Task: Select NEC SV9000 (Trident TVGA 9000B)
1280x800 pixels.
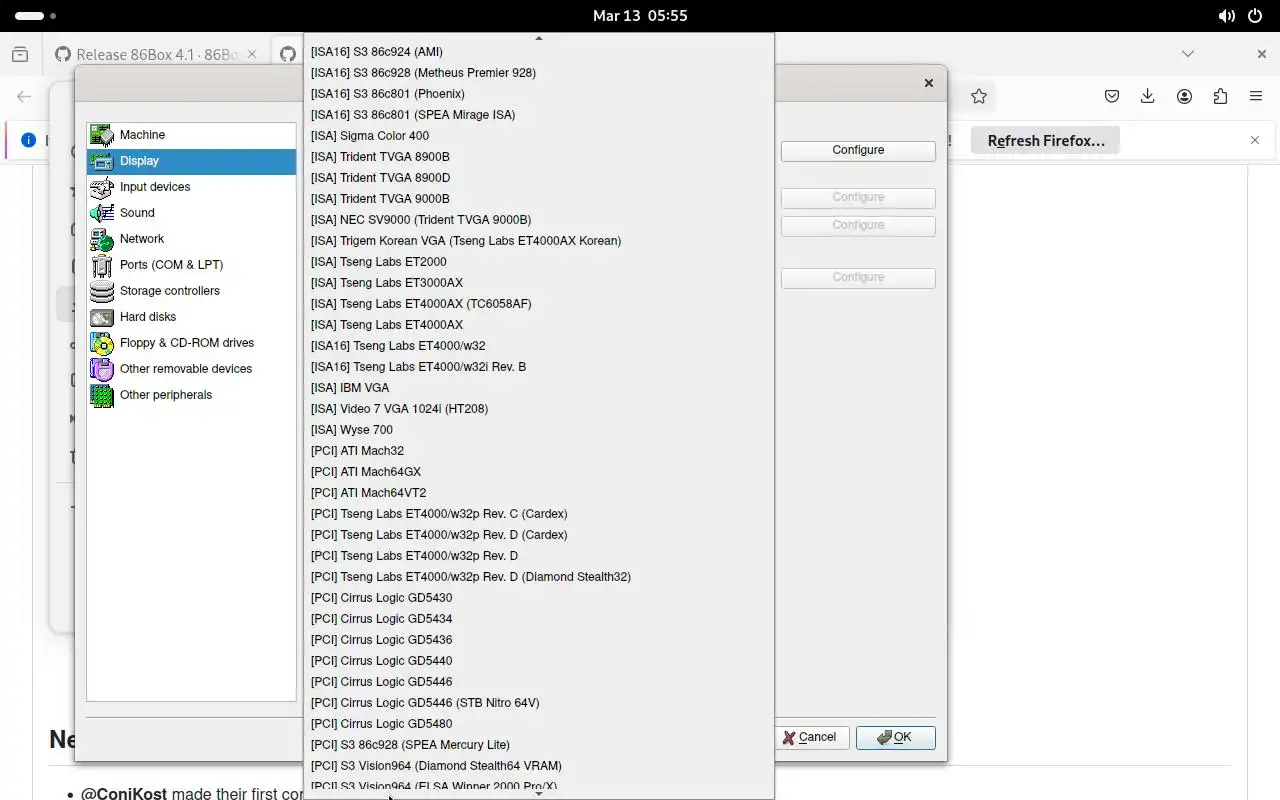Action: [x=539, y=220]
